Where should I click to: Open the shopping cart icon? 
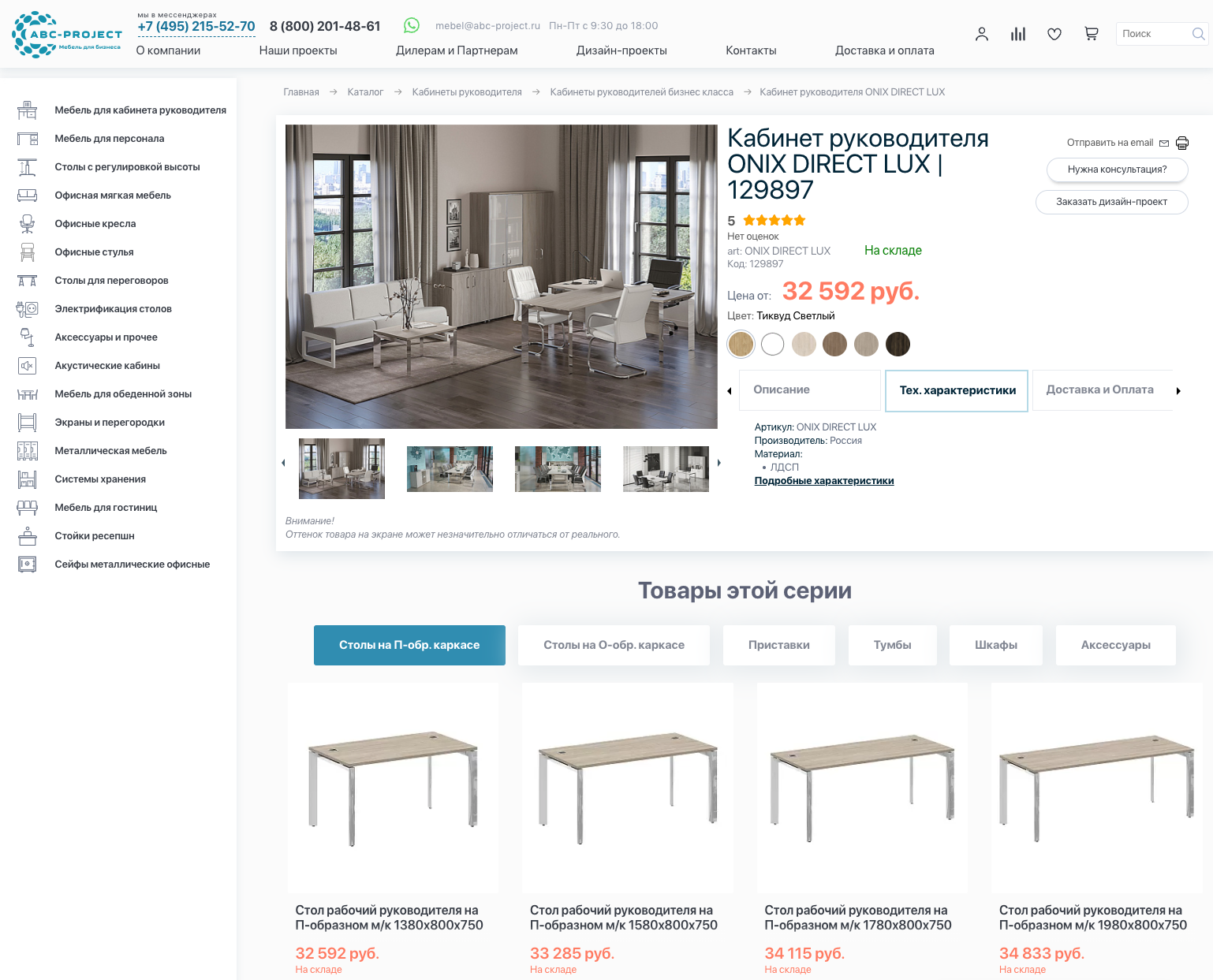click(x=1091, y=34)
